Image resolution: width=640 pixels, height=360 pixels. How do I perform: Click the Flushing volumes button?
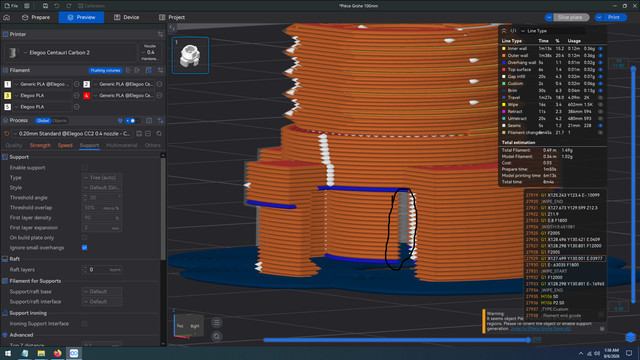105,70
